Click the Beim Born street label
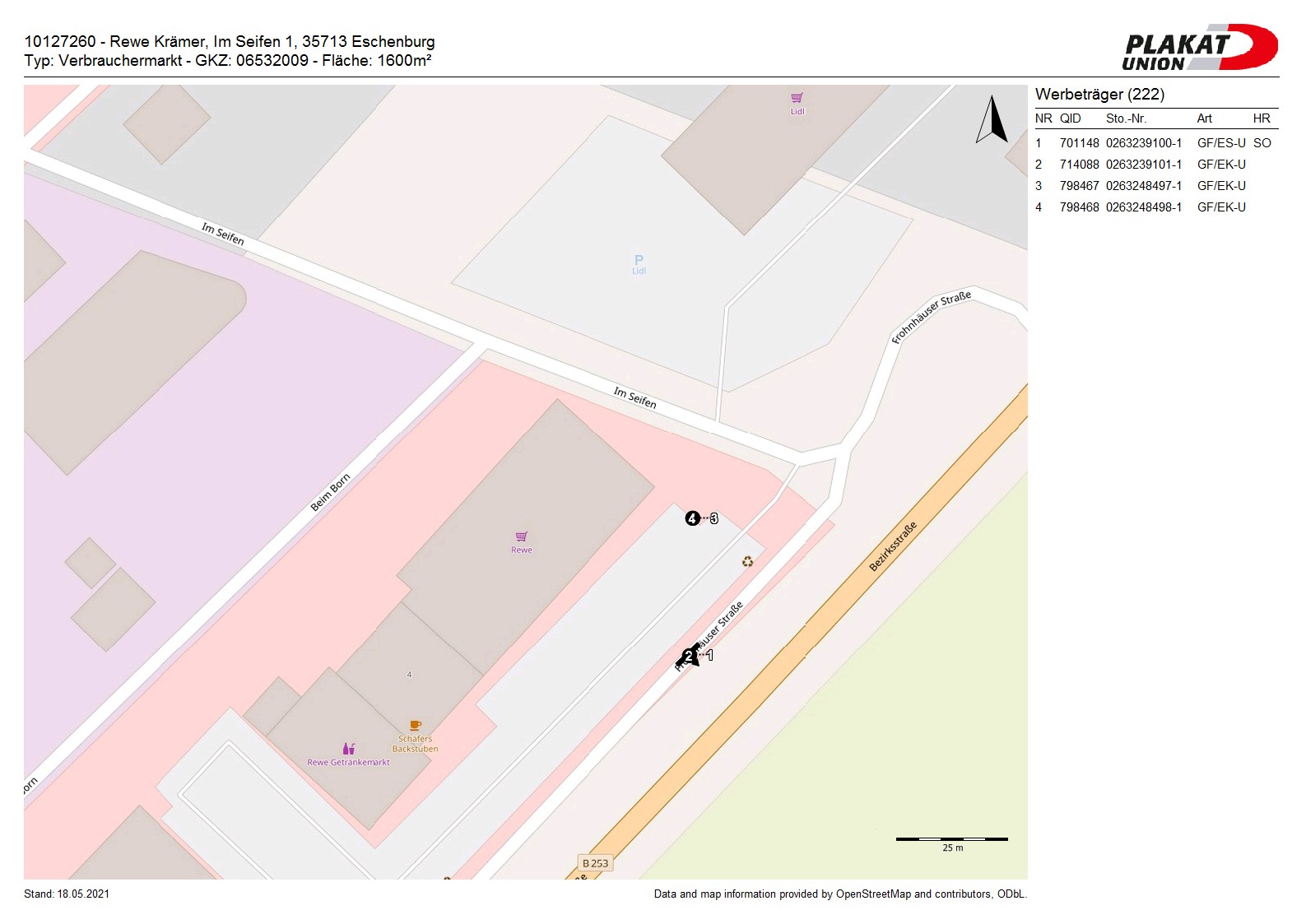 click(330, 492)
